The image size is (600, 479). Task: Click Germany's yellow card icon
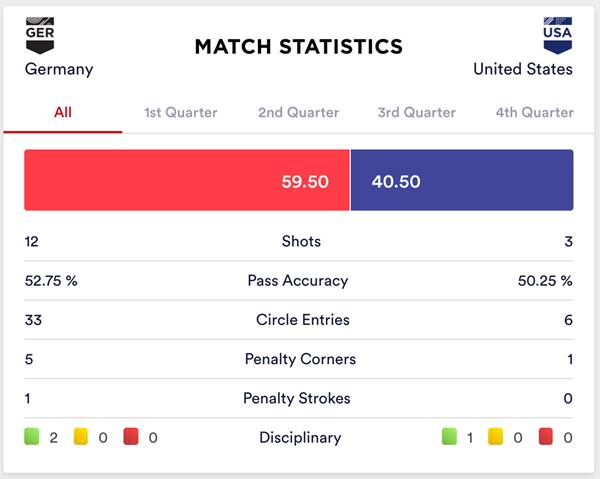[x=80, y=437]
